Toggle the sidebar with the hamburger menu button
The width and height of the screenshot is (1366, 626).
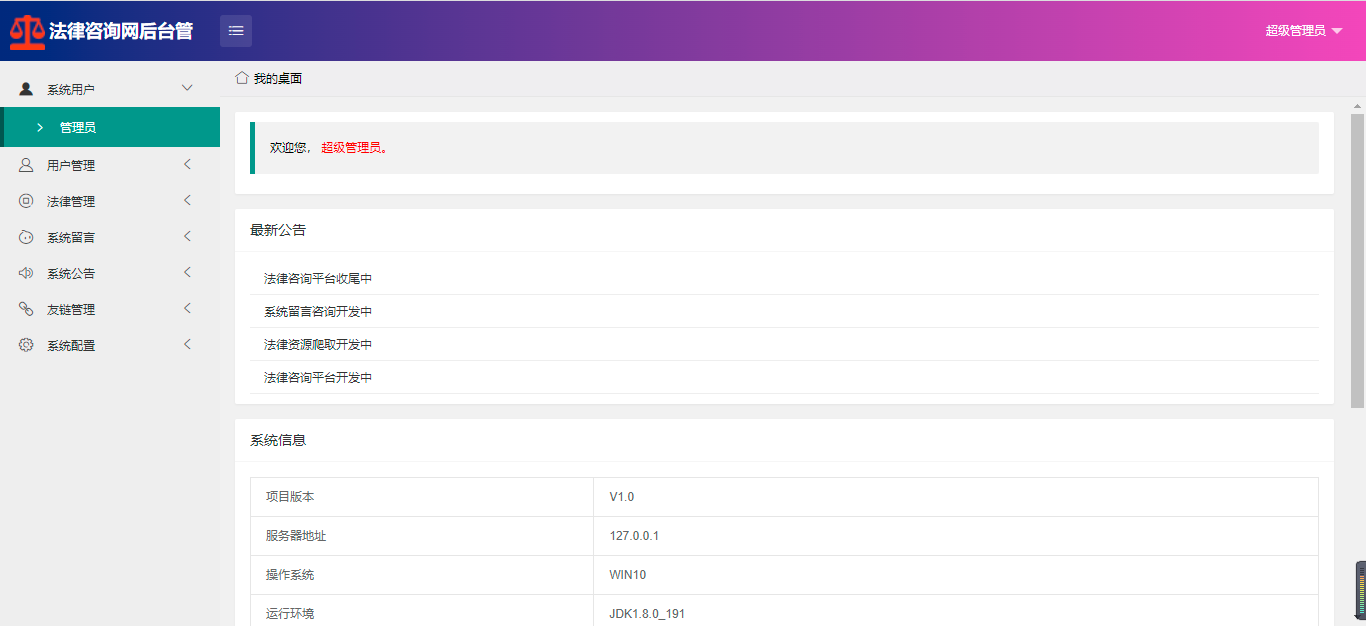click(236, 31)
